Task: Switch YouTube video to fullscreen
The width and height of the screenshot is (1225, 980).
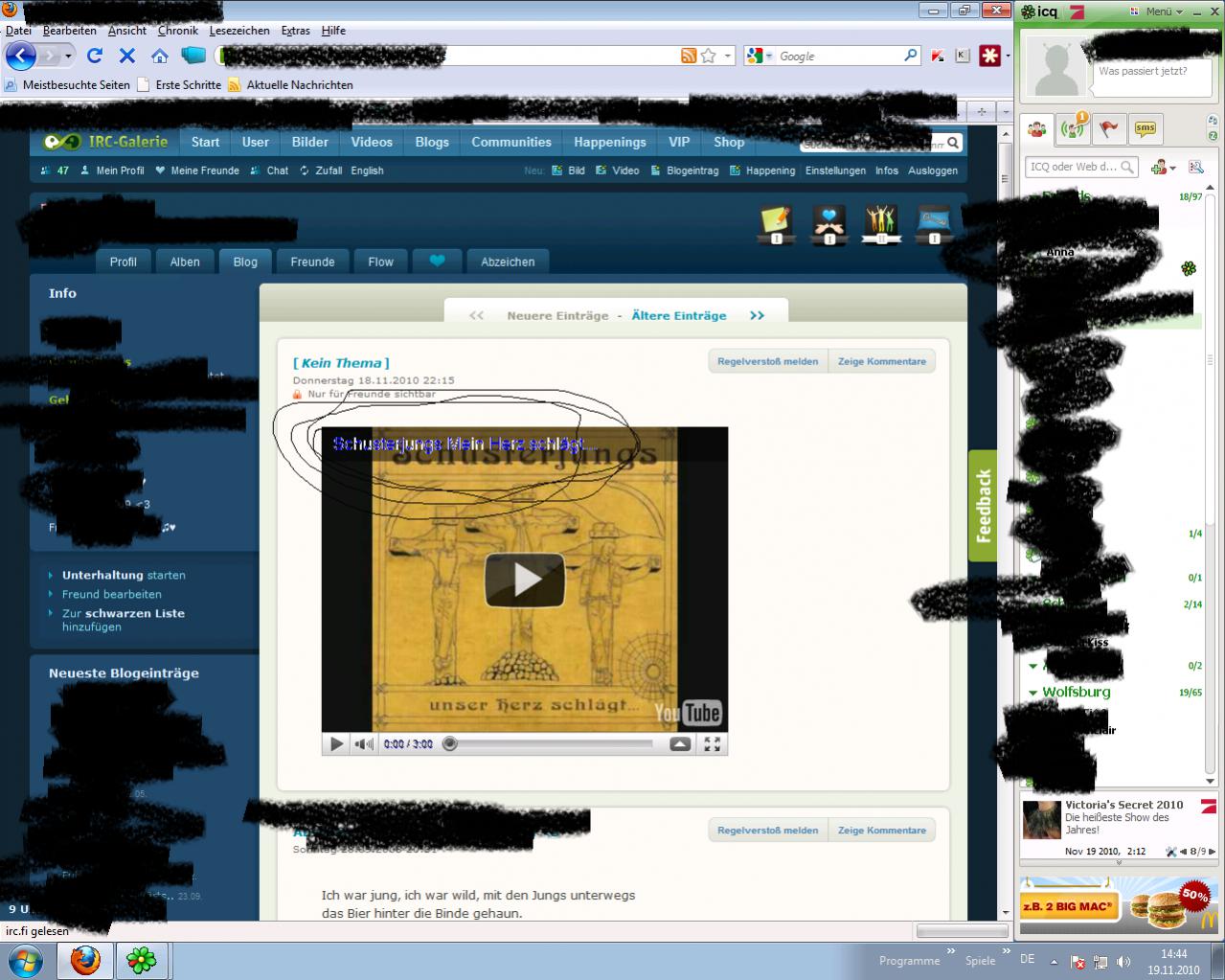Action: [x=712, y=743]
